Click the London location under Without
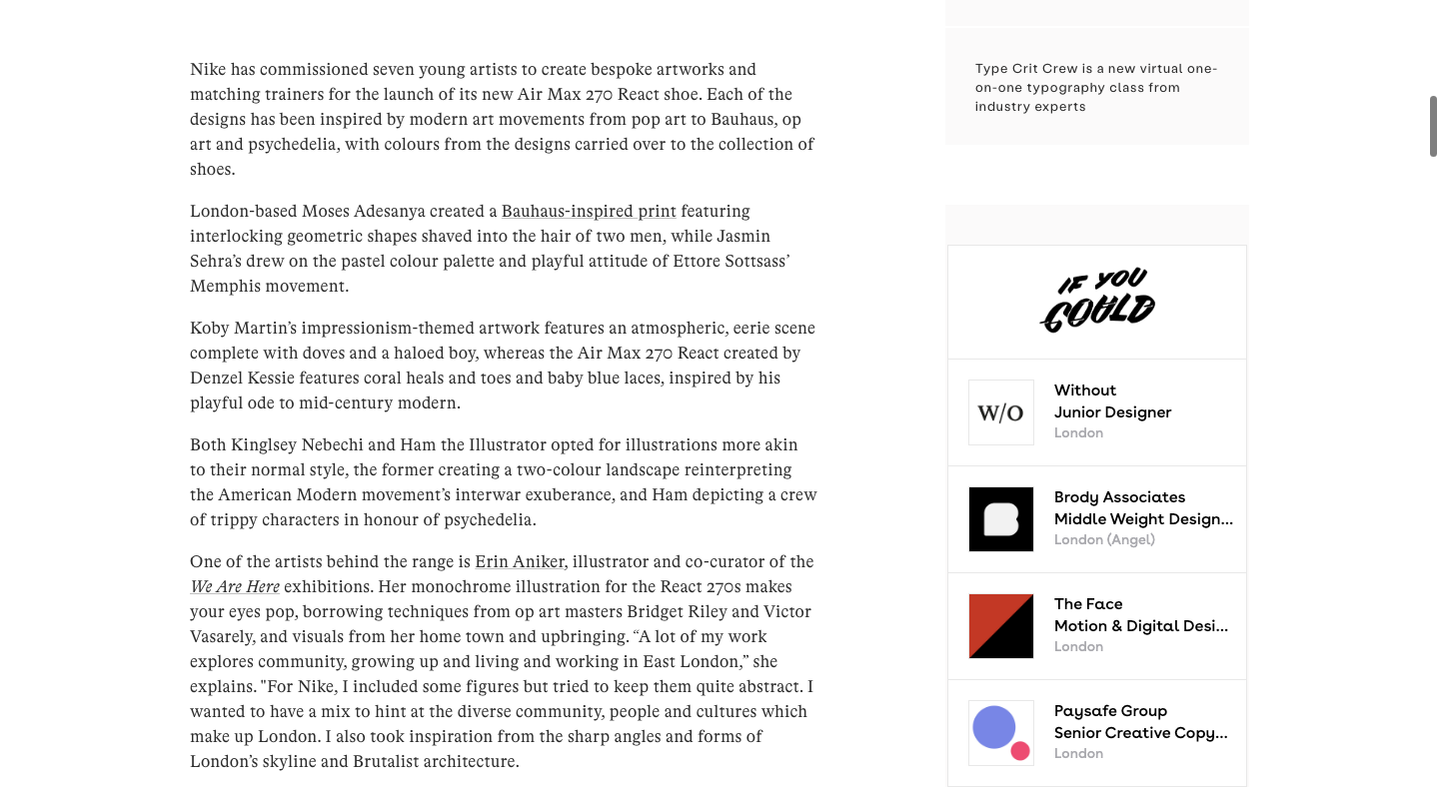Image resolution: width=1439 pixels, height=787 pixels. coord(1078,433)
